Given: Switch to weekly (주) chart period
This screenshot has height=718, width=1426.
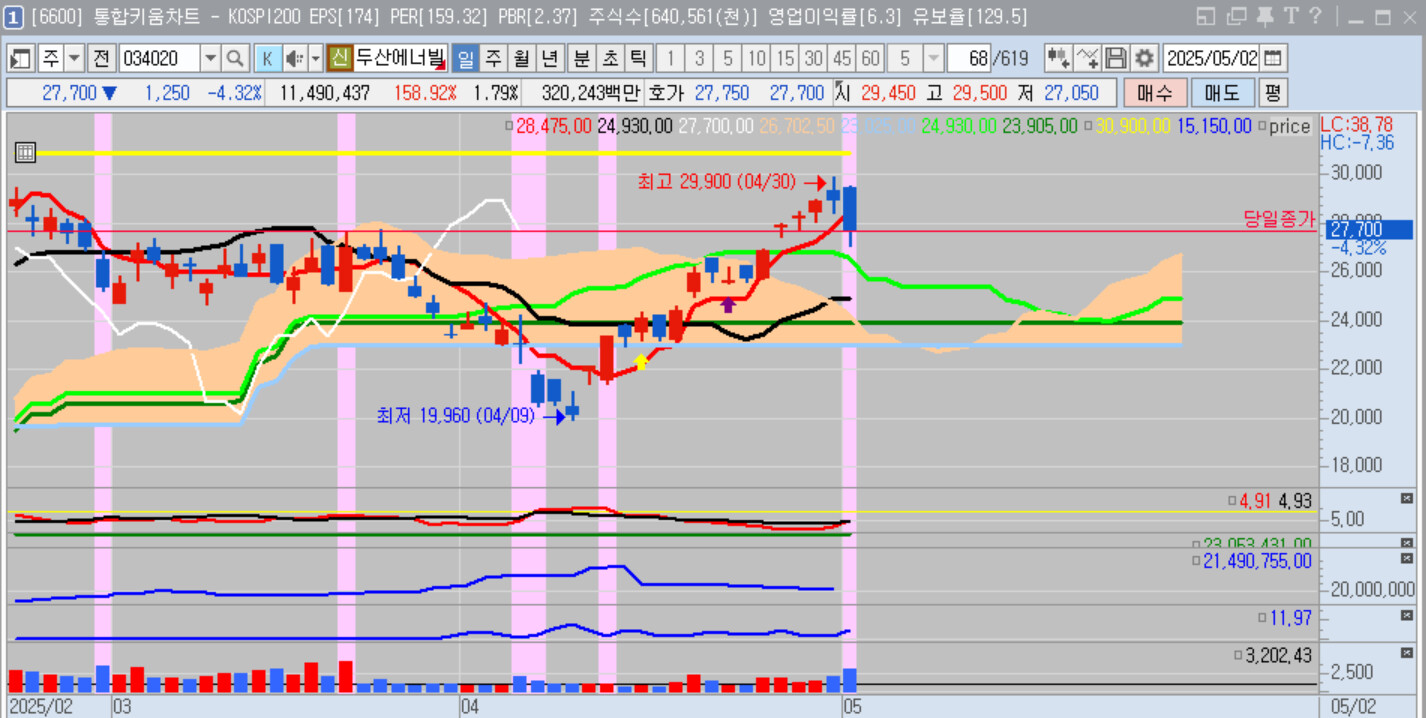Looking at the screenshot, I should coord(493,58).
